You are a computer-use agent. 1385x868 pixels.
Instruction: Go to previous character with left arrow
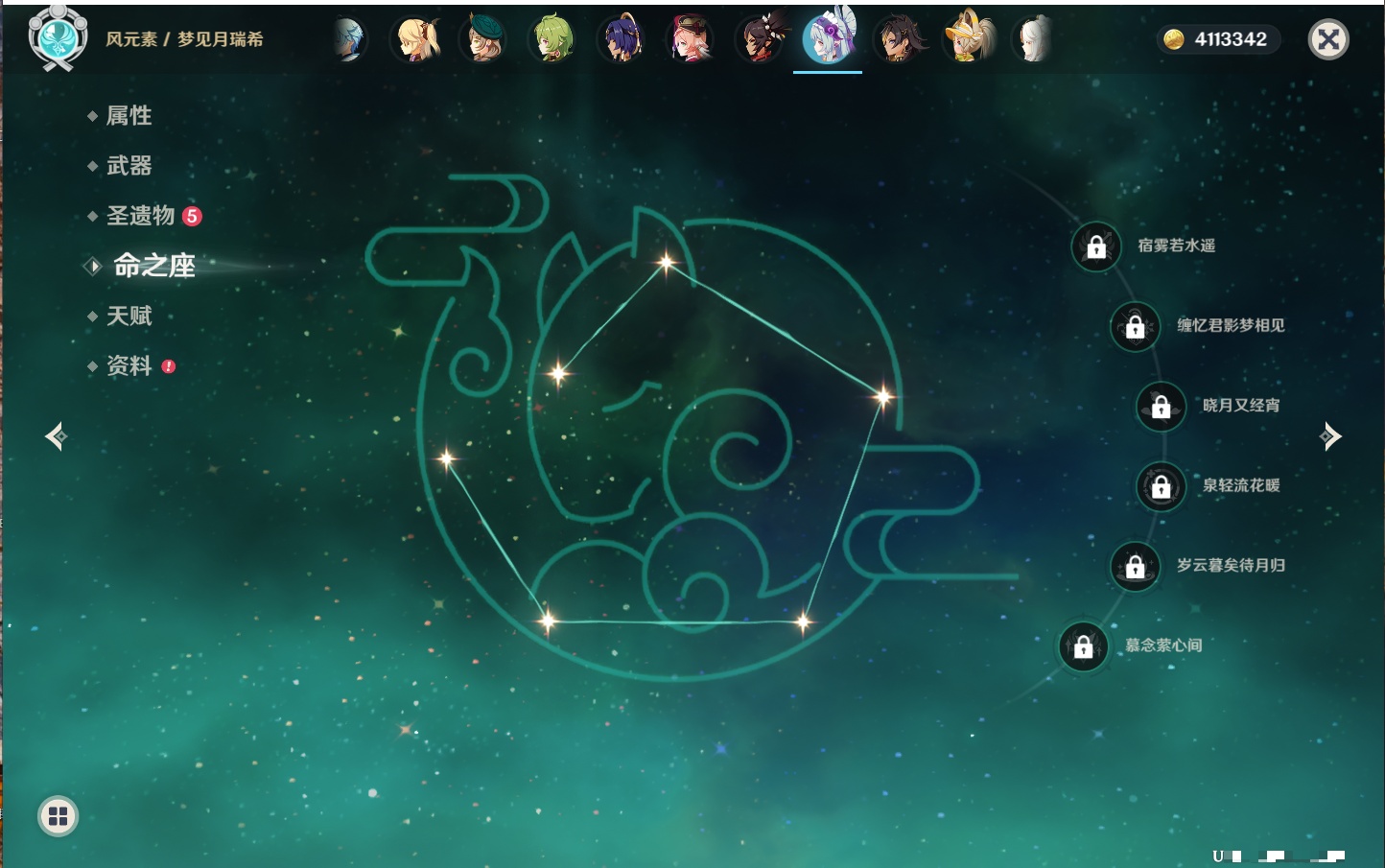tap(57, 436)
